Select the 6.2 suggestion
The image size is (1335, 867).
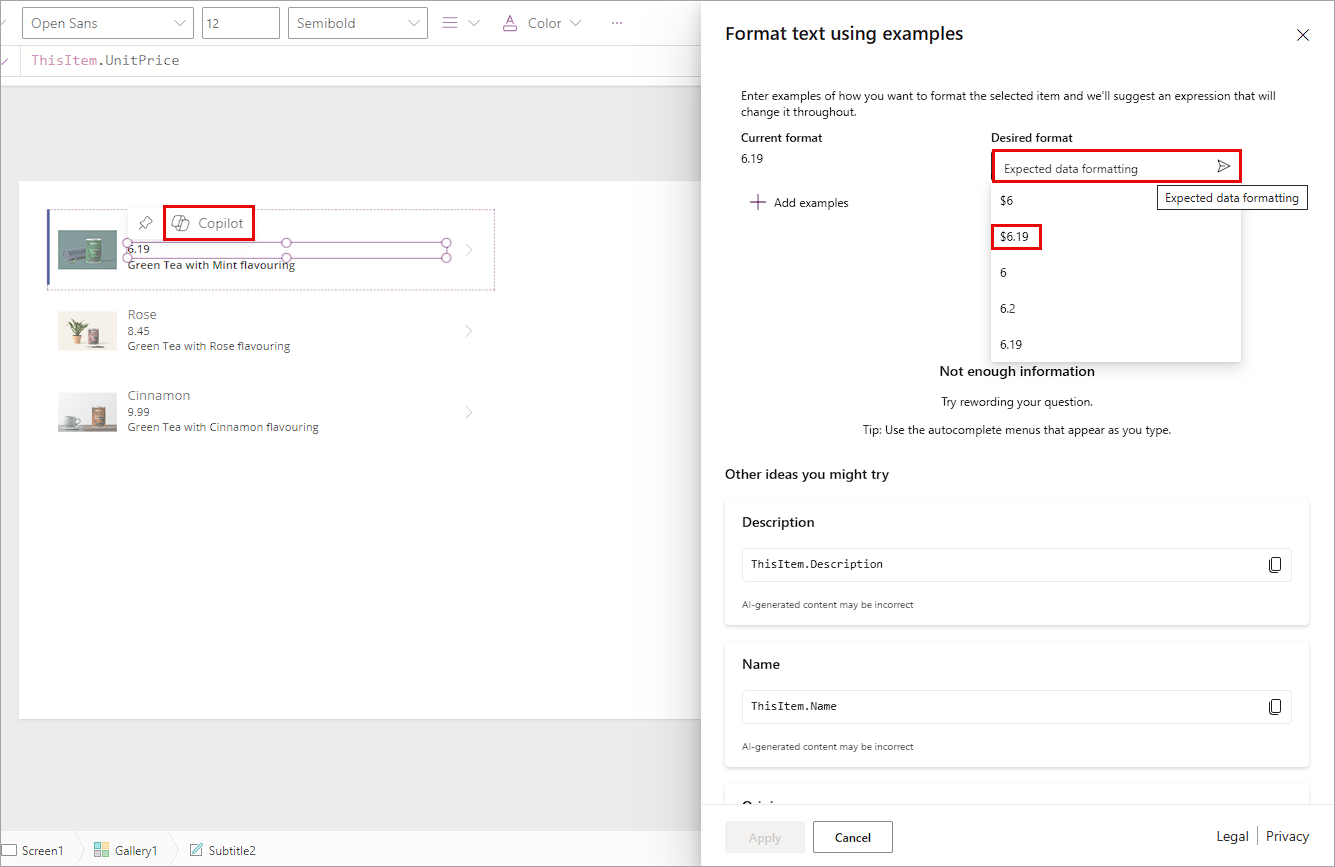pyautogui.click(x=1116, y=308)
